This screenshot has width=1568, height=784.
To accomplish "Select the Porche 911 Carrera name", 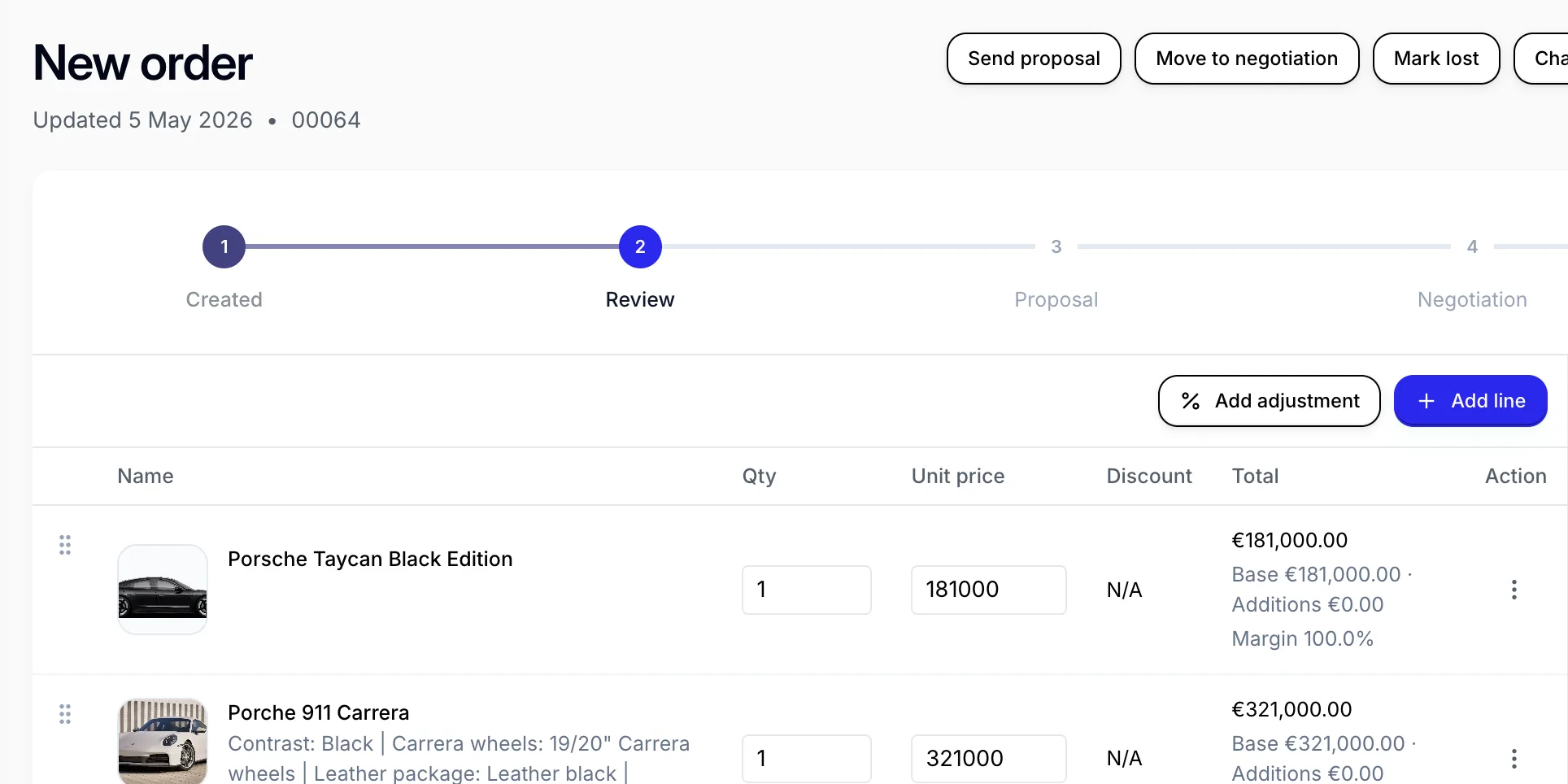I will coord(319,713).
